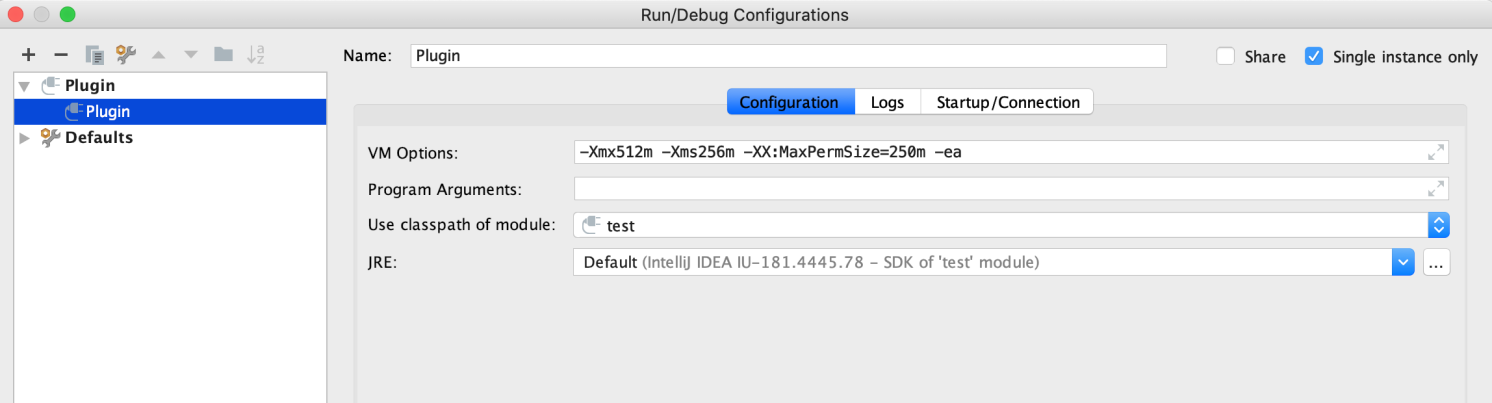The height and width of the screenshot is (403, 1492).
Task: Move configuration down arrow
Action: [x=191, y=54]
